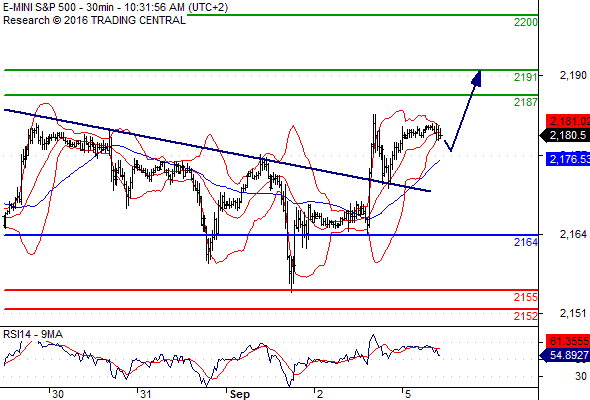590x400 pixels.
Task: Click the 5 date label on time axis
Action: [408, 394]
